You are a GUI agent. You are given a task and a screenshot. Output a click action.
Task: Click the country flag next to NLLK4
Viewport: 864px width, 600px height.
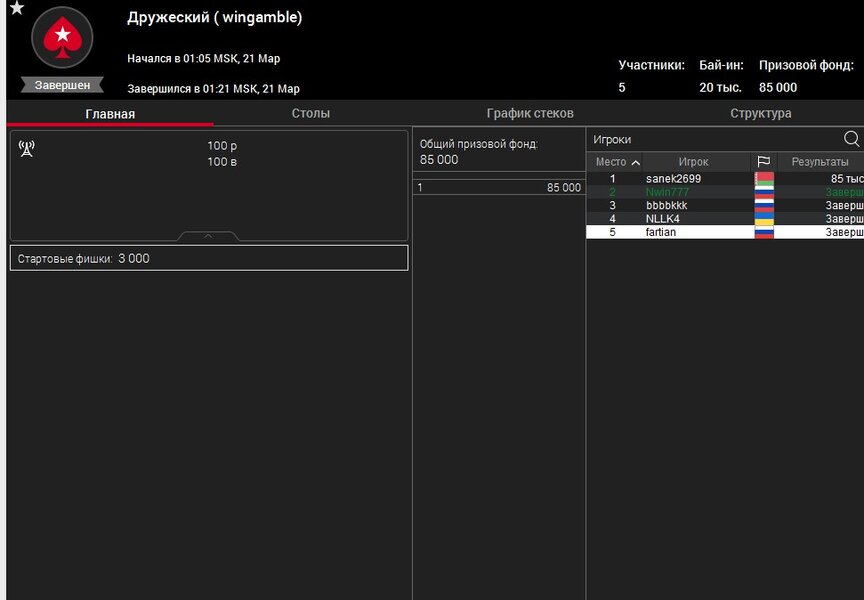tap(763, 218)
